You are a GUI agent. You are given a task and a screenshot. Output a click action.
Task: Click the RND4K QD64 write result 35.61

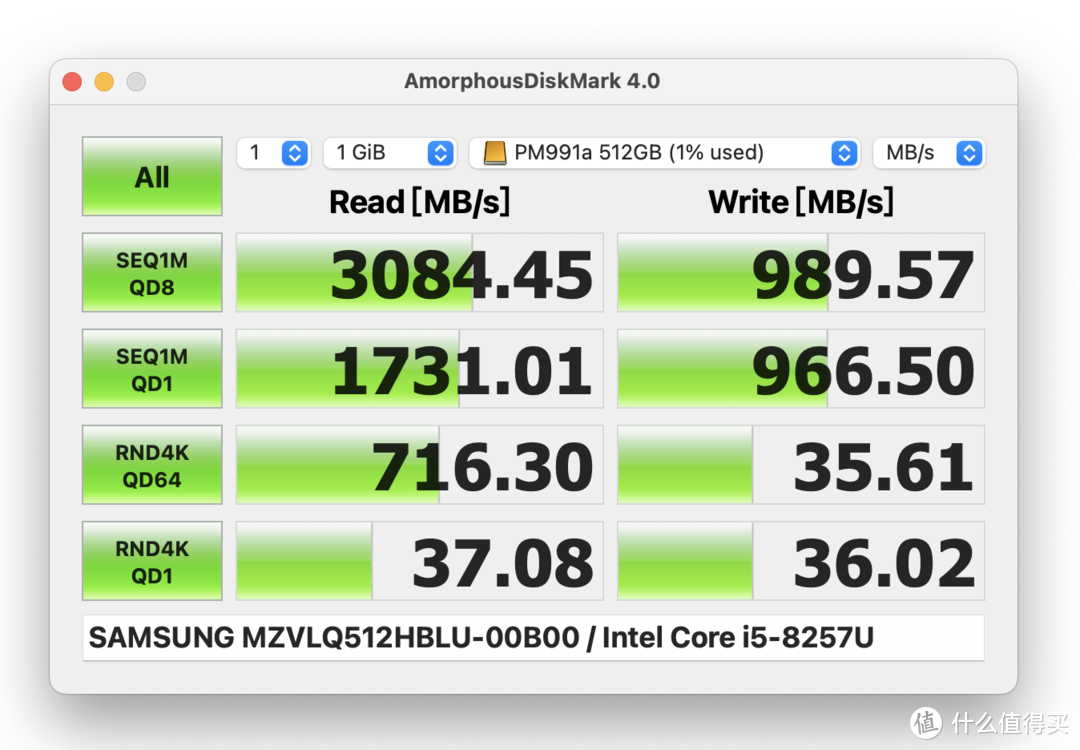[x=800, y=465]
